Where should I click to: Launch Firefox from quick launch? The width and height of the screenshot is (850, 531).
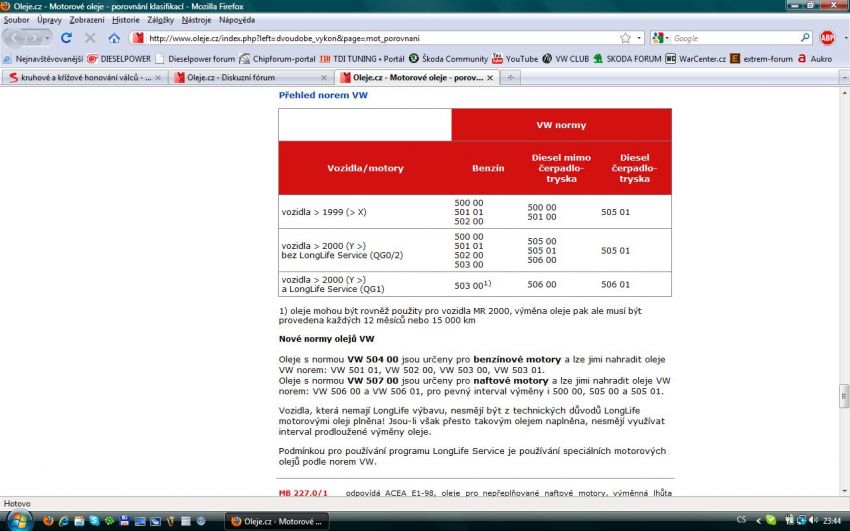48,521
